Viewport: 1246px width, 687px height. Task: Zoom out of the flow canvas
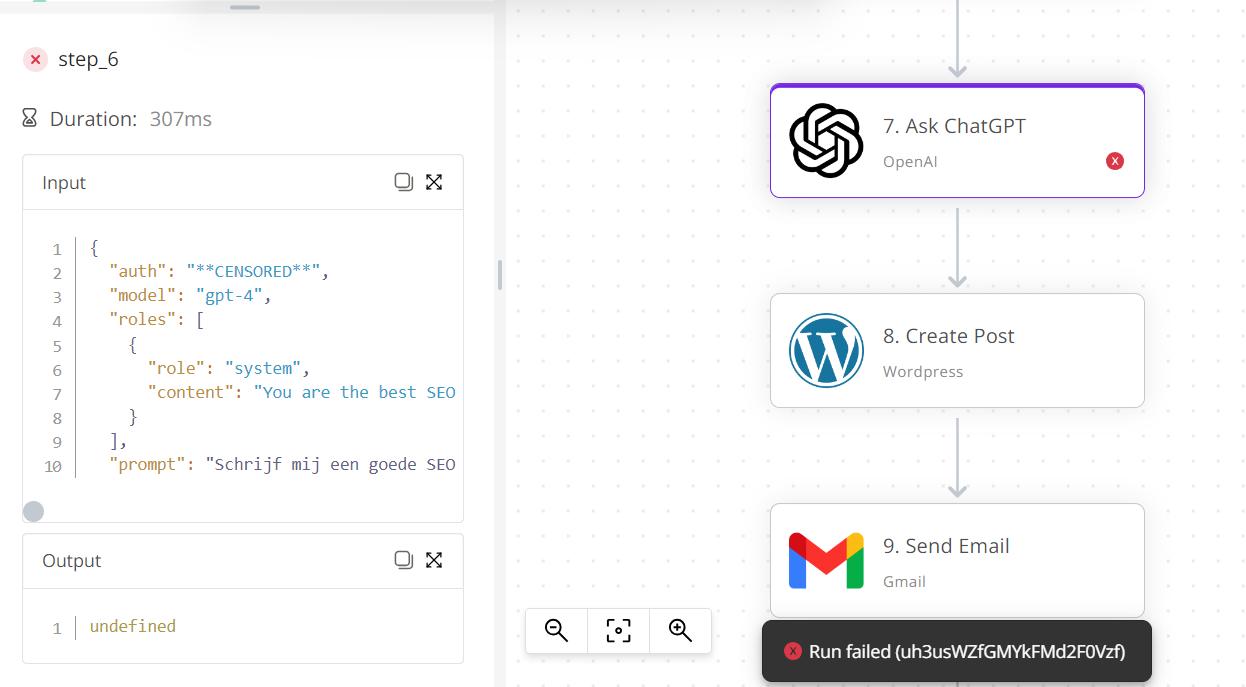tap(557, 630)
